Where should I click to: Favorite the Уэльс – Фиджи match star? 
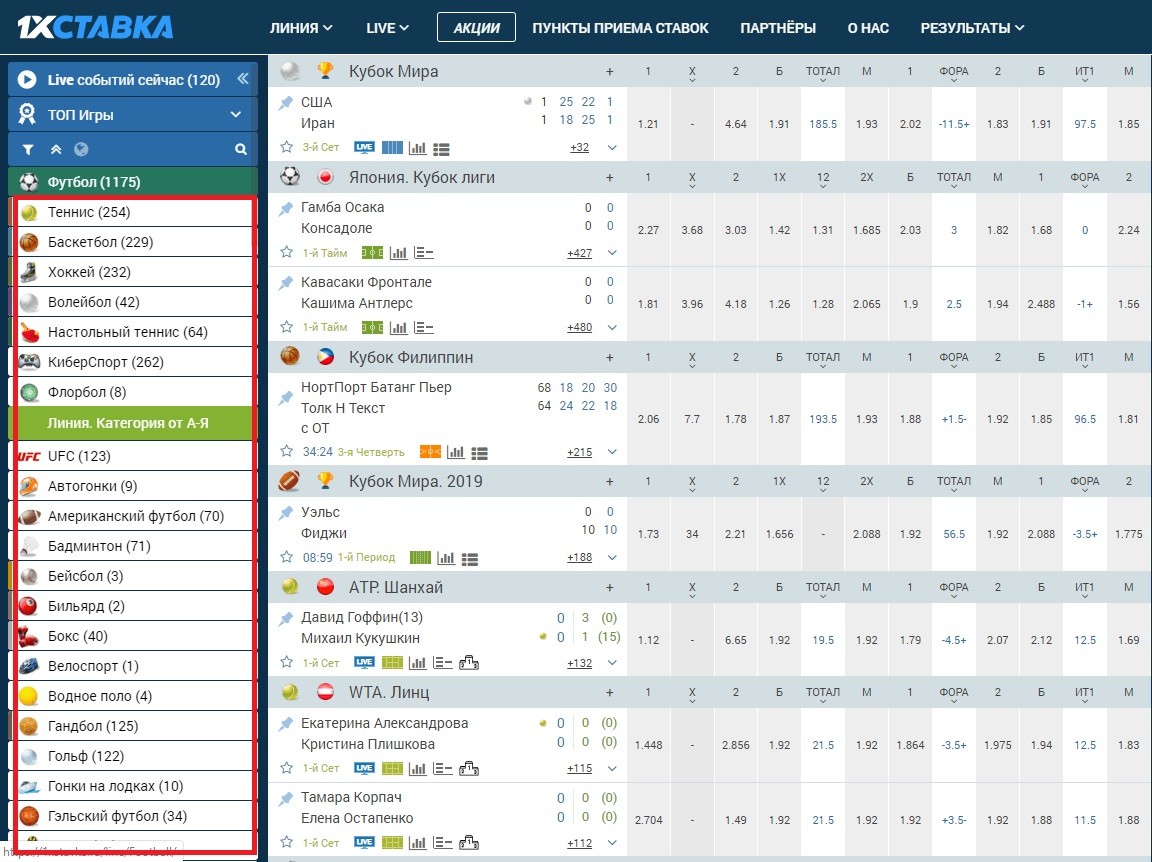(x=287, y=557)
